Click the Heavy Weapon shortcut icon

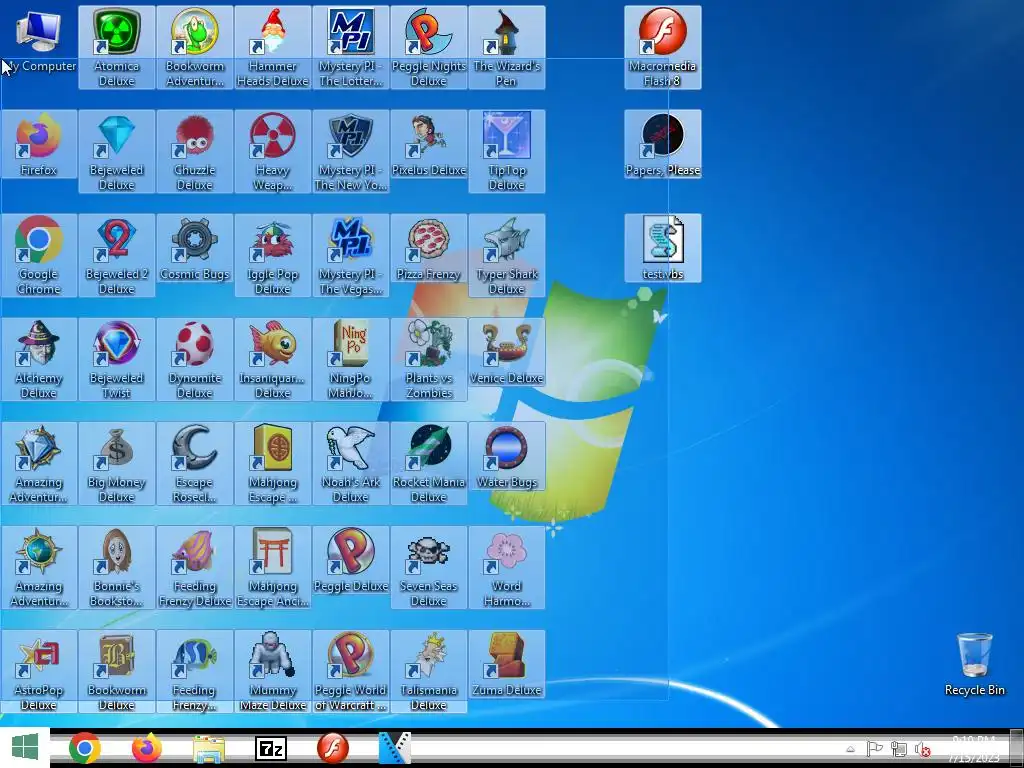coord(272,151)
